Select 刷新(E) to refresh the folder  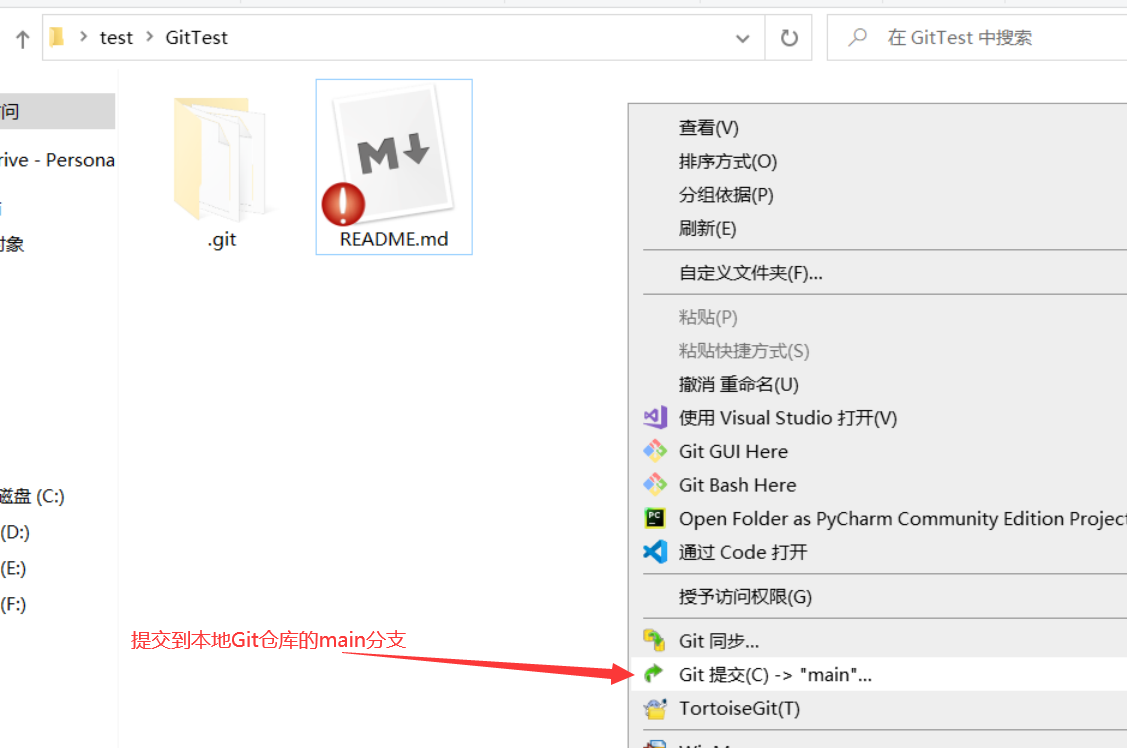[707, 228]
